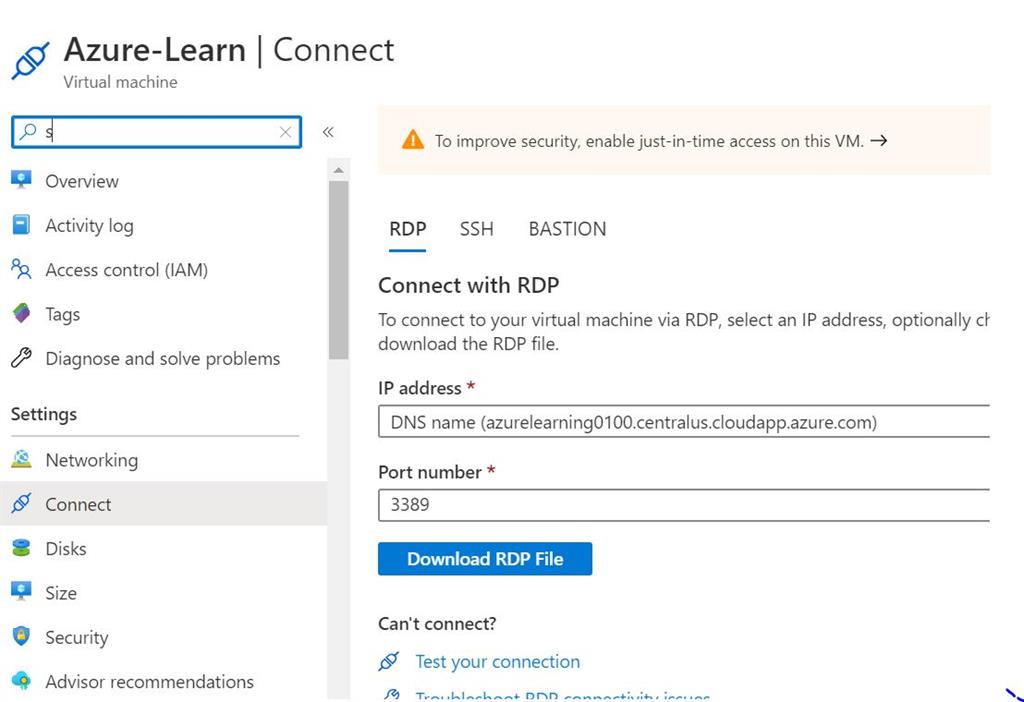View the VM's Tags
The width and height of the screenshot is (1024, 702).
[62, 314]
